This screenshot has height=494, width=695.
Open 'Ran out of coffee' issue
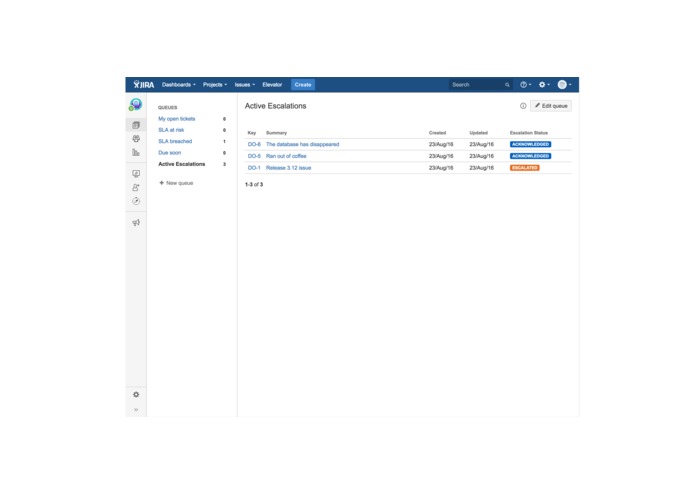pyautogui.click(x=286, y=156)
